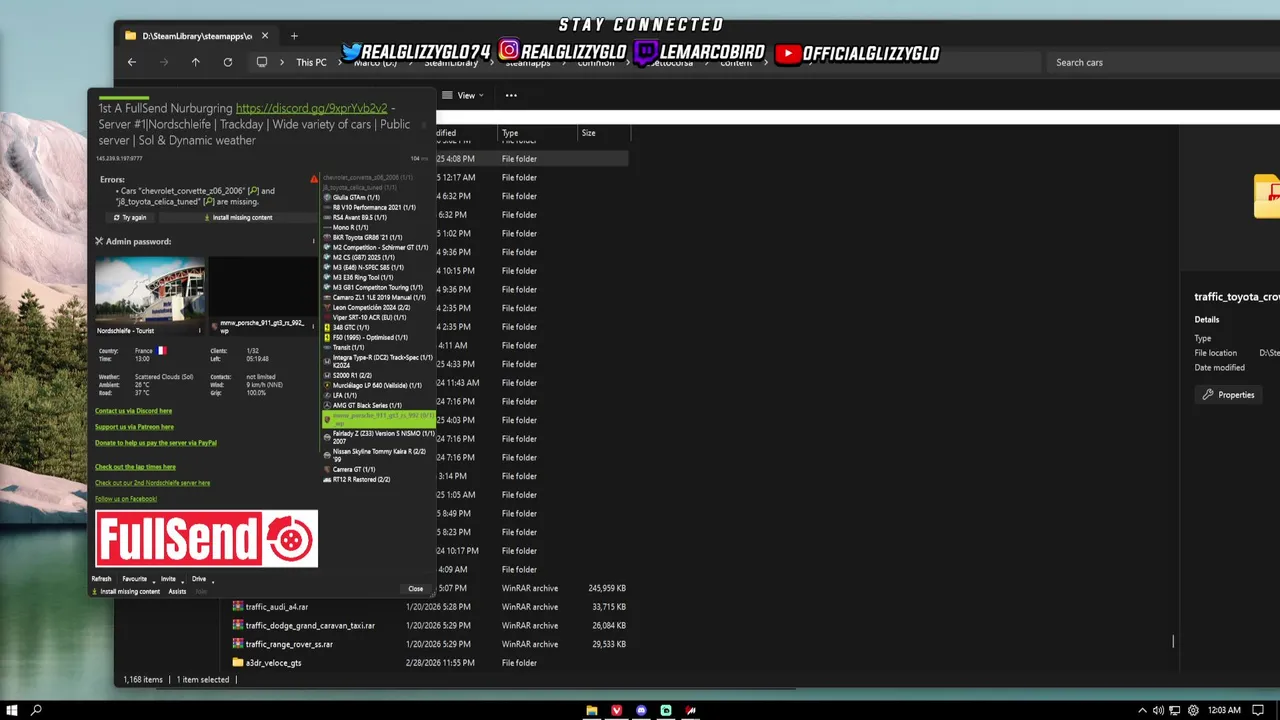The image size is (1280, 720).
Task: Select highlighted mmw_porsche_911_gt3_rs_992 list entry
Action: click(x=378, y=419)
